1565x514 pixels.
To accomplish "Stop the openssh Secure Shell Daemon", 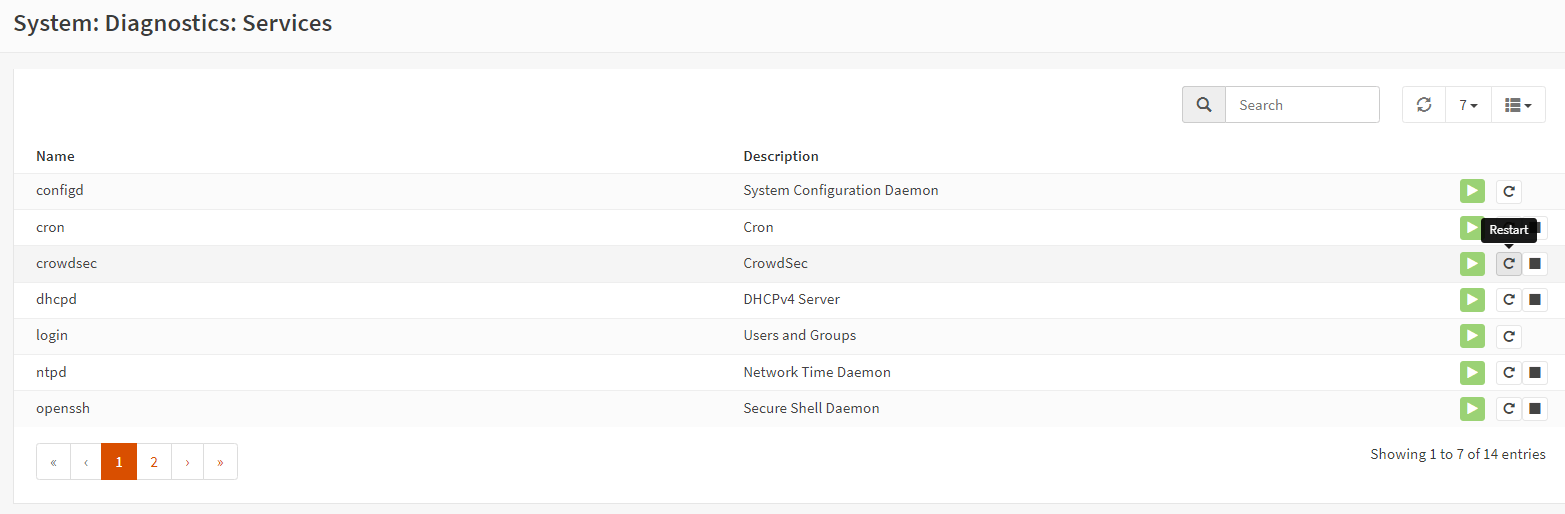I will [x=1536, y=409].
